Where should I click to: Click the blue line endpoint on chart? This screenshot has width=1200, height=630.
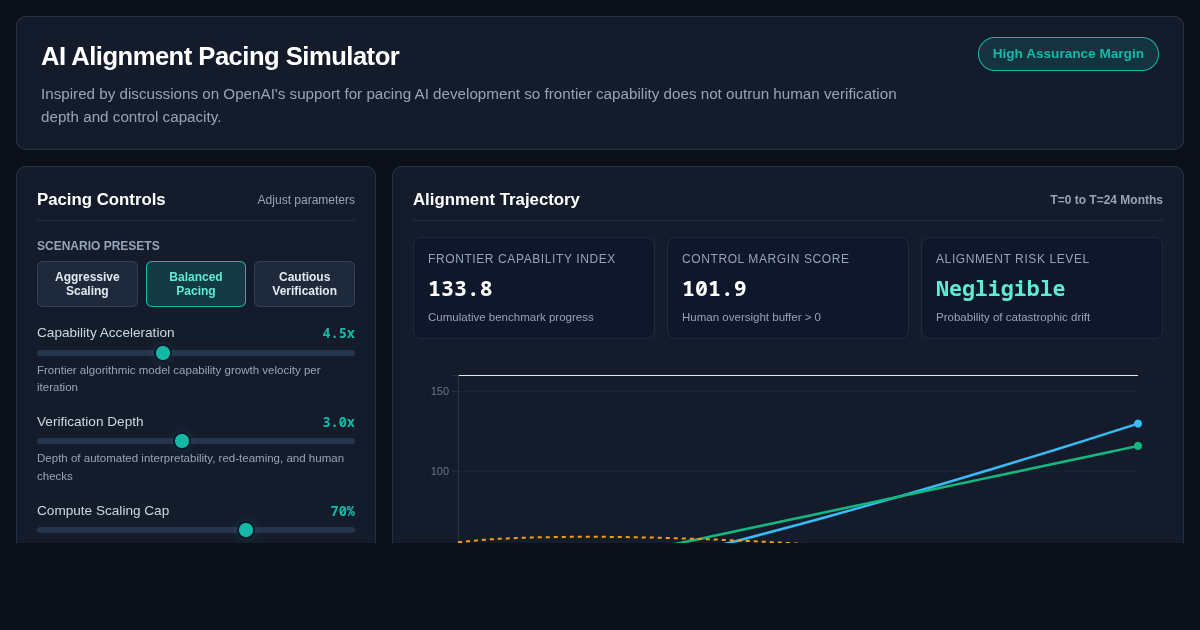click(1138, 424)
